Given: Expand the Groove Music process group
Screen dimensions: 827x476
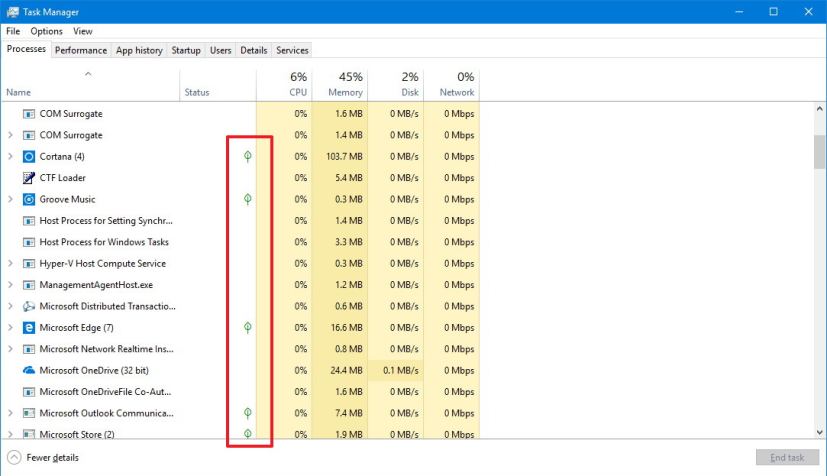Looking at the screenshot, I should (10, 199).
